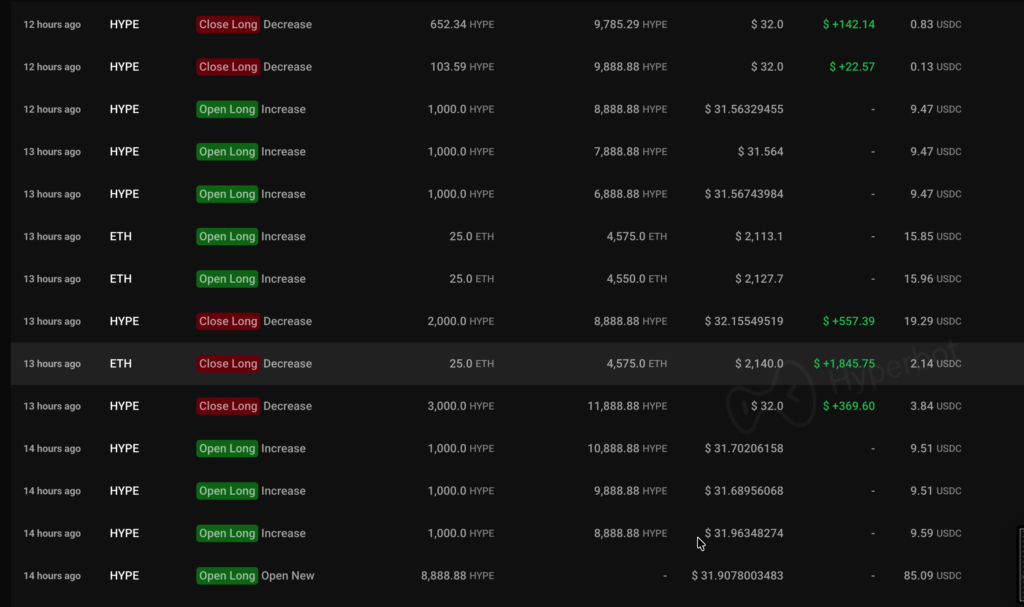
Task: Select the 15.96 USDC fee
Action: click(932, 279)
